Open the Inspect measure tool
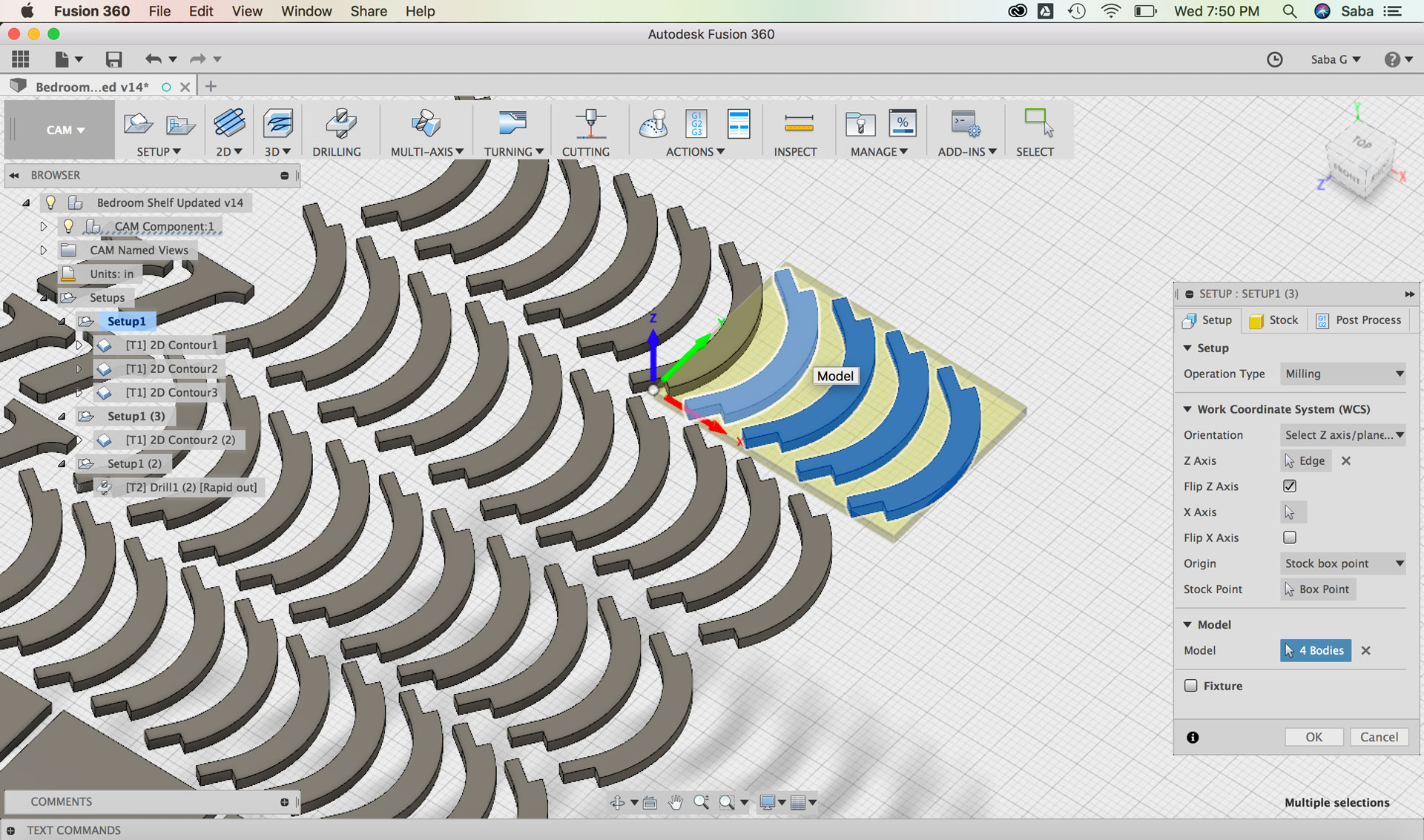The image size is (1424, 840). click(798, 123)
